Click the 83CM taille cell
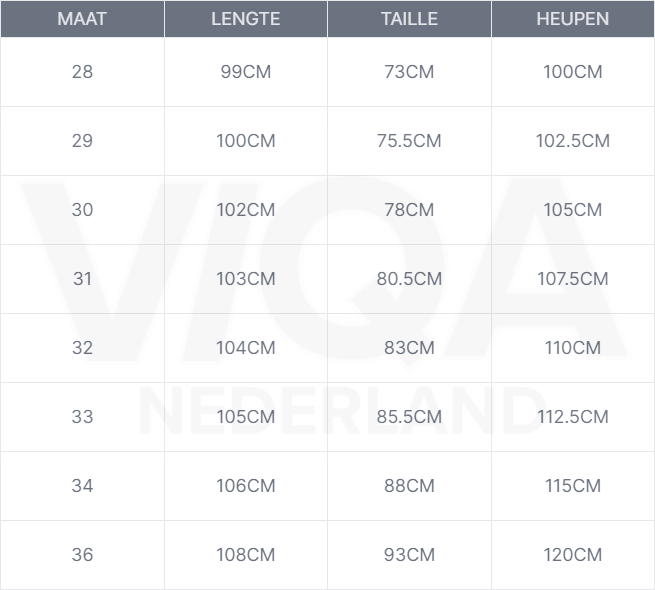Image resolution: width=655 pixels, height=590 pixels. click(x=409, y=348)
